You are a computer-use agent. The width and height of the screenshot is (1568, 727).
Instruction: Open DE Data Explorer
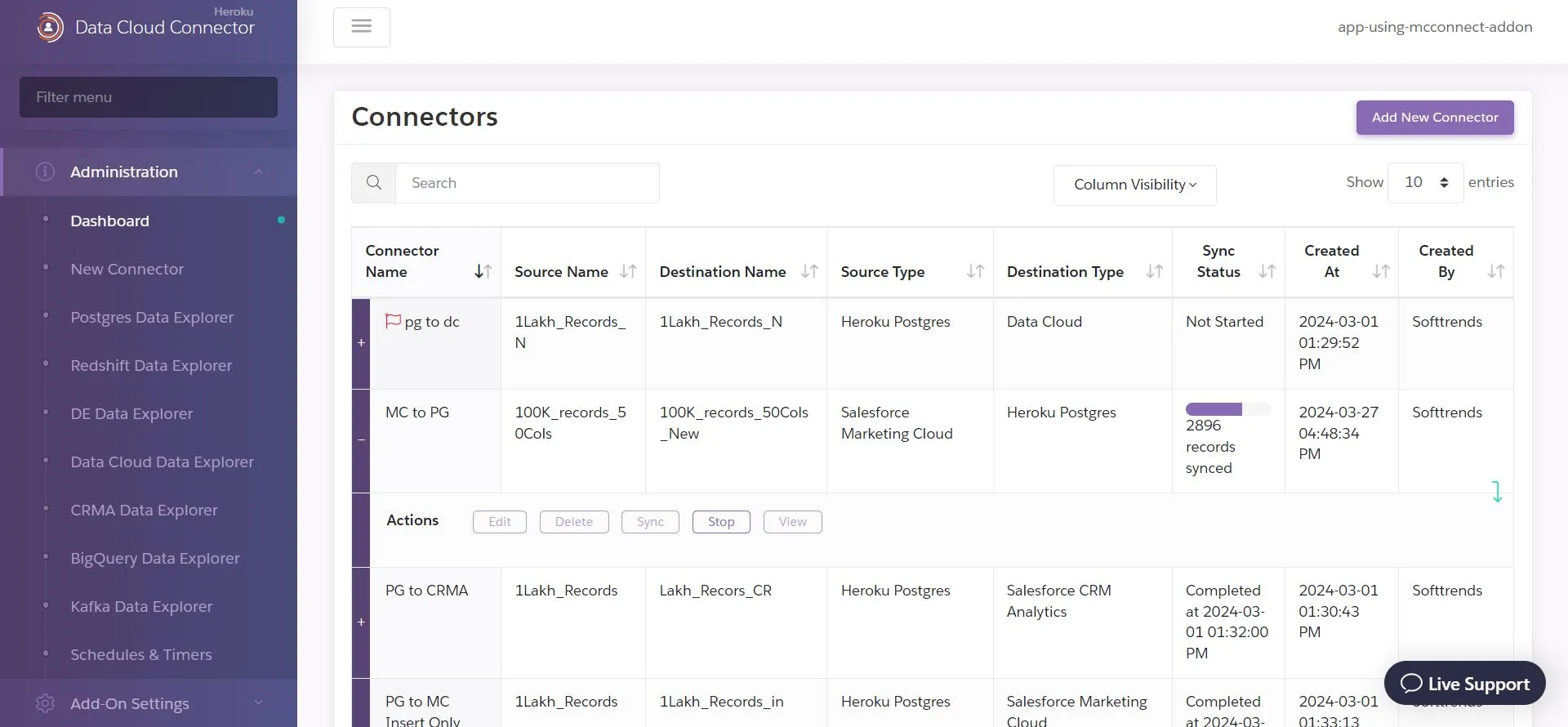pos(131,413)
